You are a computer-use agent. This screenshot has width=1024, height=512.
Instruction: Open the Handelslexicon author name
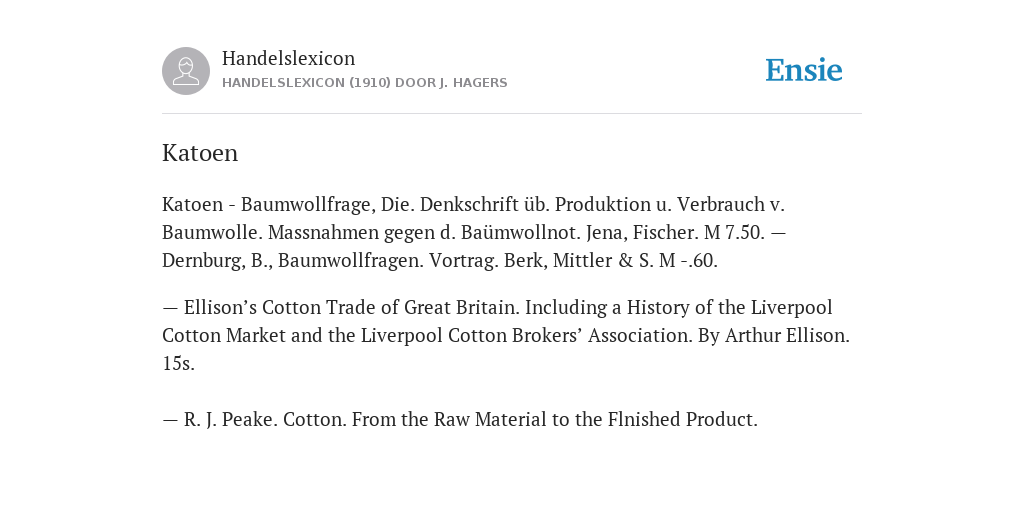(x=289, y=58)
